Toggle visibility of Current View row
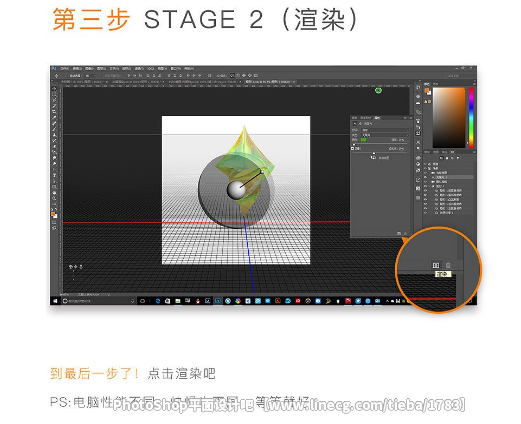 425,173
